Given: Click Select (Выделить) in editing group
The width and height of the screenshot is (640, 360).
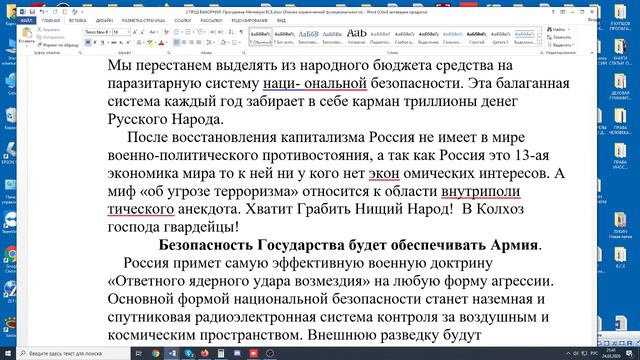Looking at the screenshot, I should pos(560,45).
